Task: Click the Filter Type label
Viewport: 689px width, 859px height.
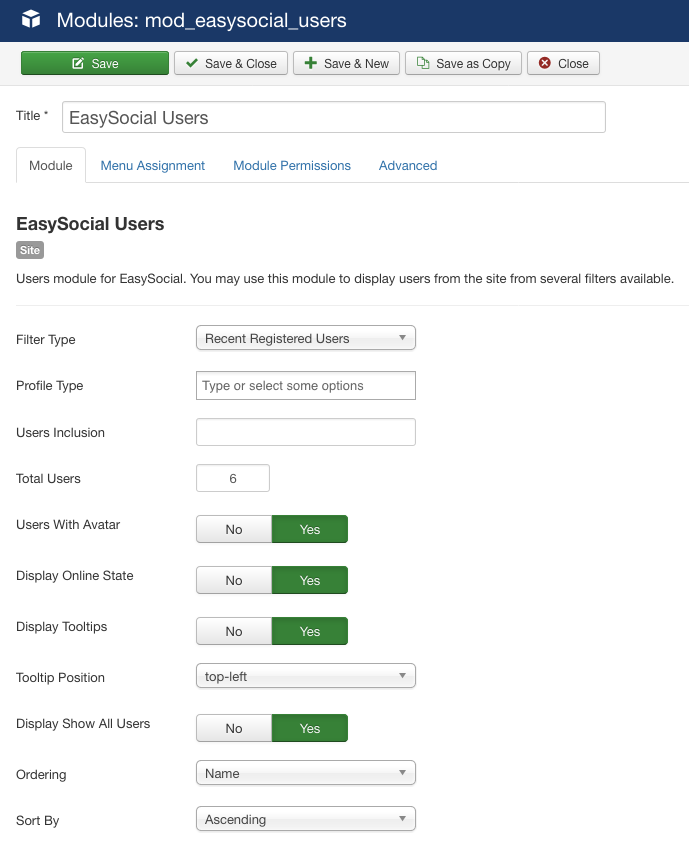Action: 45,340
